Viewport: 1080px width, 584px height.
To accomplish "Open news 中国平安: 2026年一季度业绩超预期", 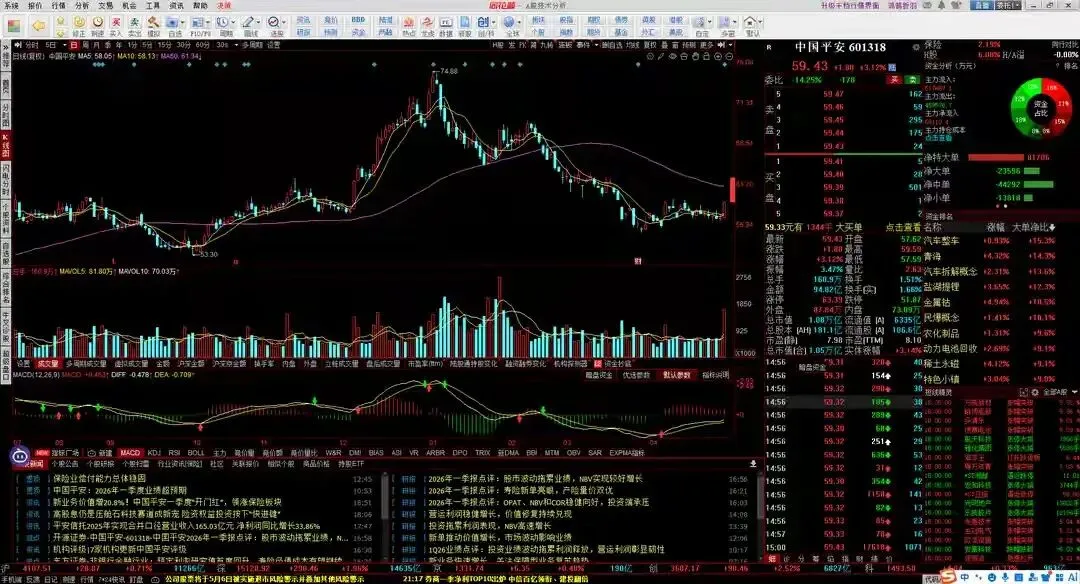I will 120,490.
